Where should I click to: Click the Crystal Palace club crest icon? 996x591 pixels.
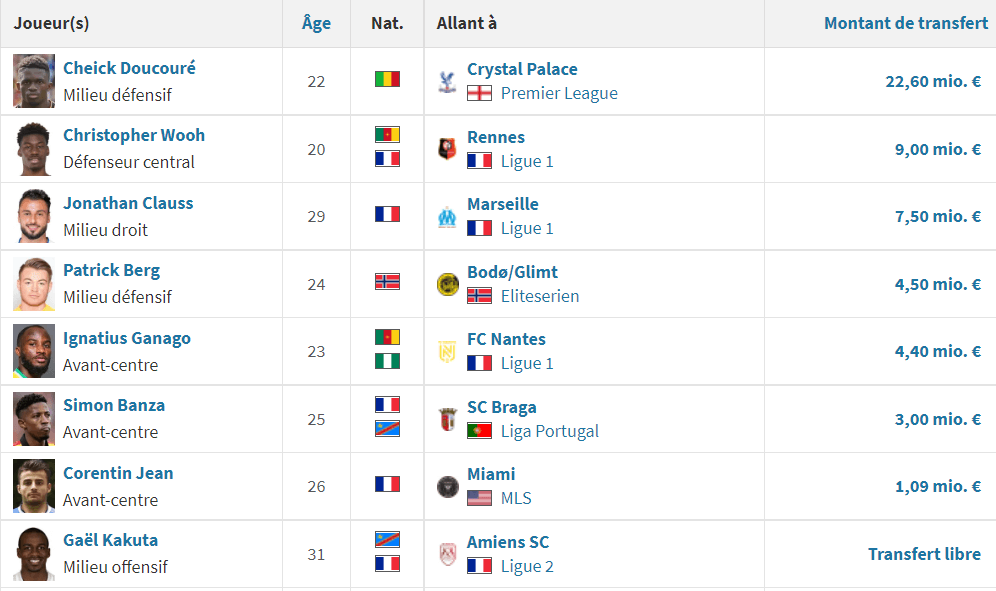coord(447,82)
